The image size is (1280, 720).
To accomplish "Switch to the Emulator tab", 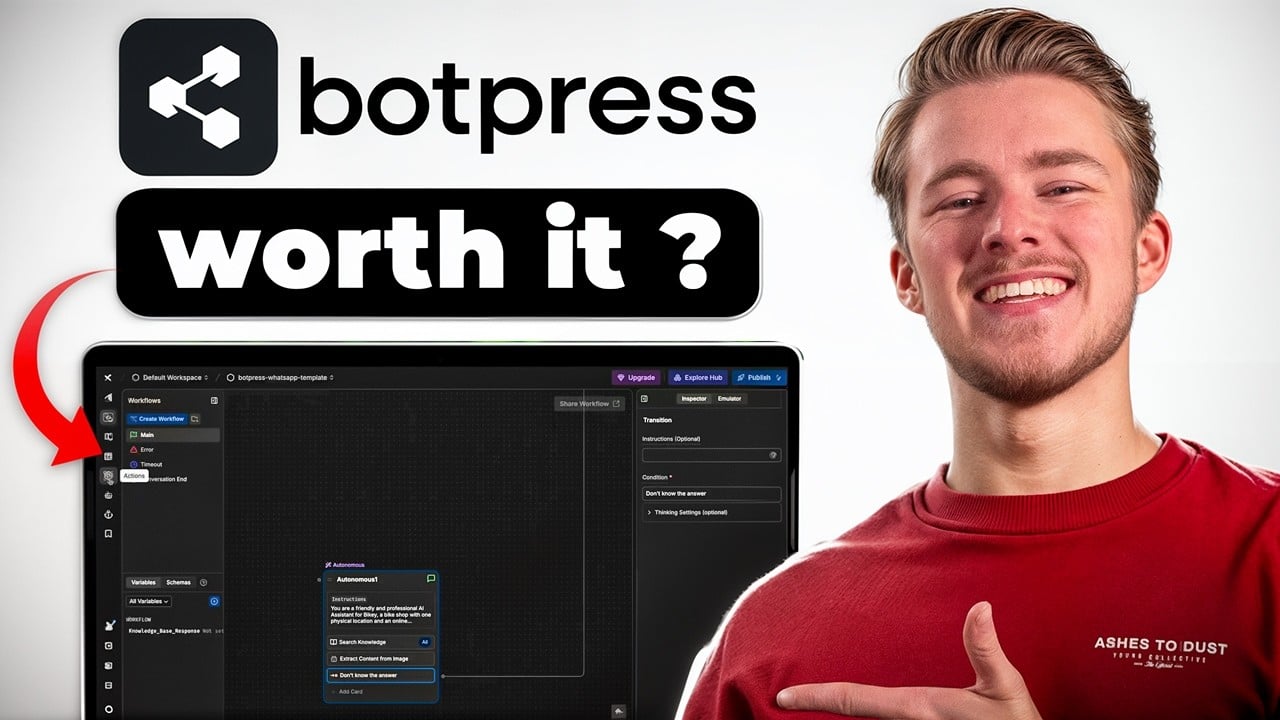I will [x=729, y=399].
